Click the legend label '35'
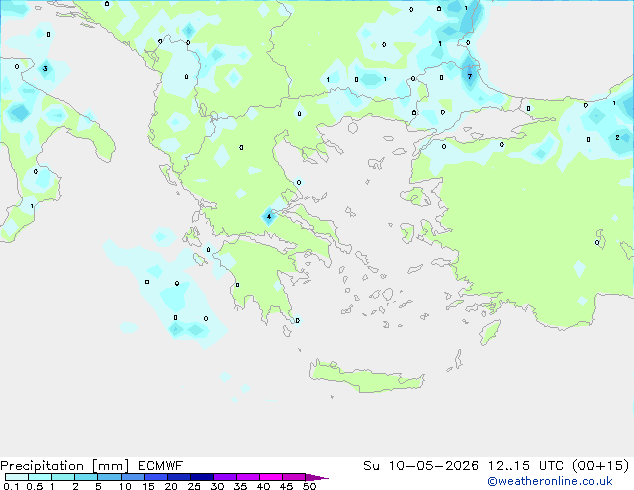 coord(240,486)
